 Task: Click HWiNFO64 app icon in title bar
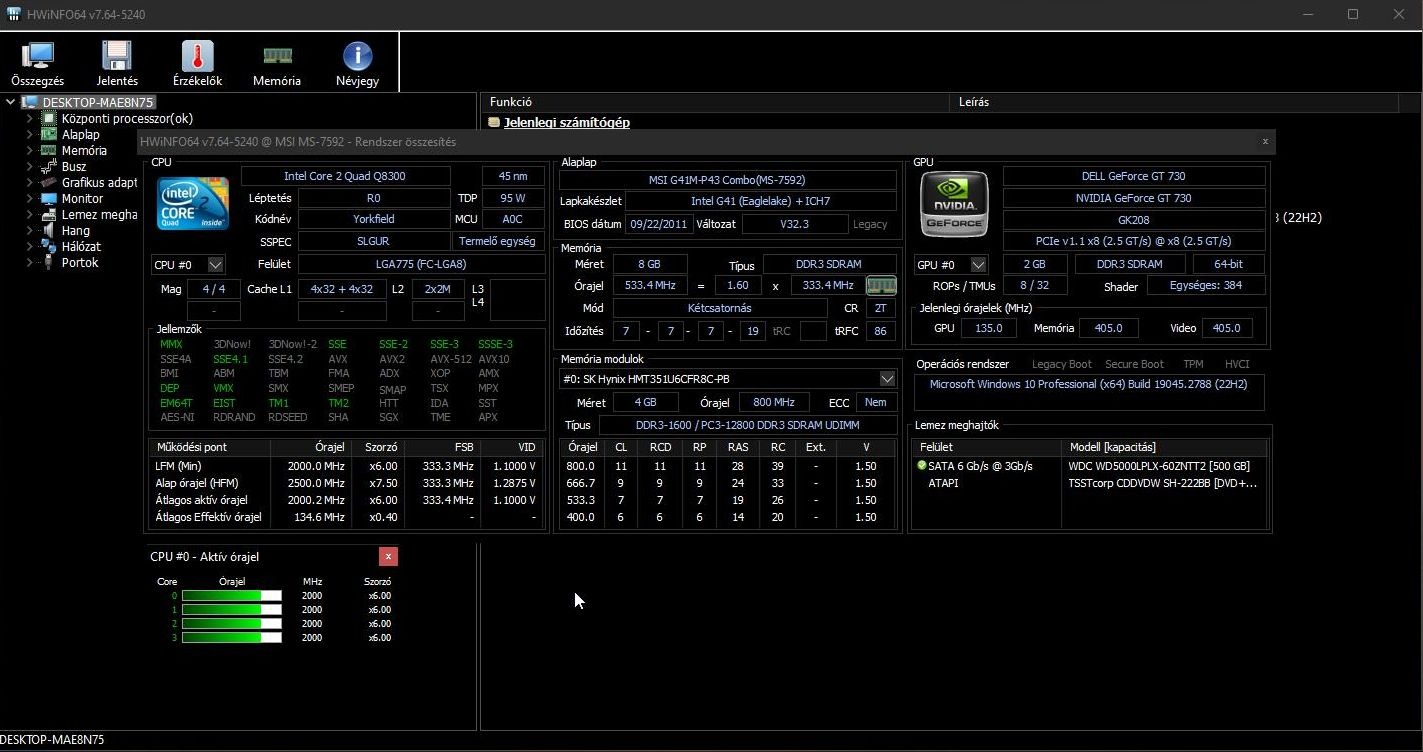point(14,14)
